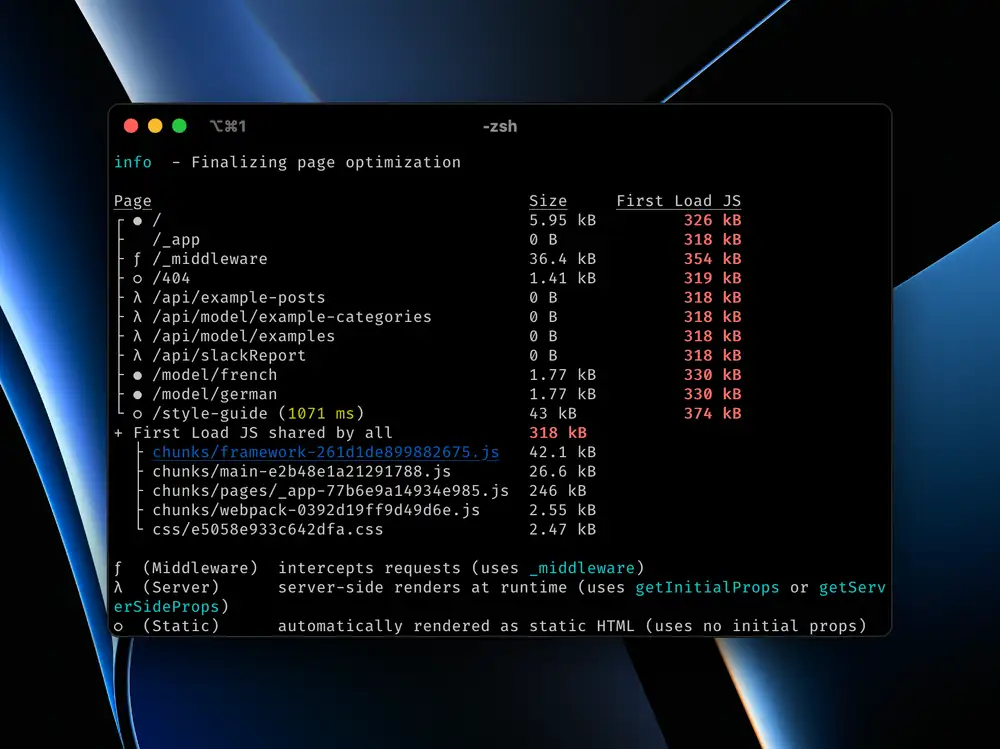This screenshot has height=749, width=1000.
Task: Click "automatically rendered as static HTML" text
Action: pyautogui.click(x=456, y=626)
